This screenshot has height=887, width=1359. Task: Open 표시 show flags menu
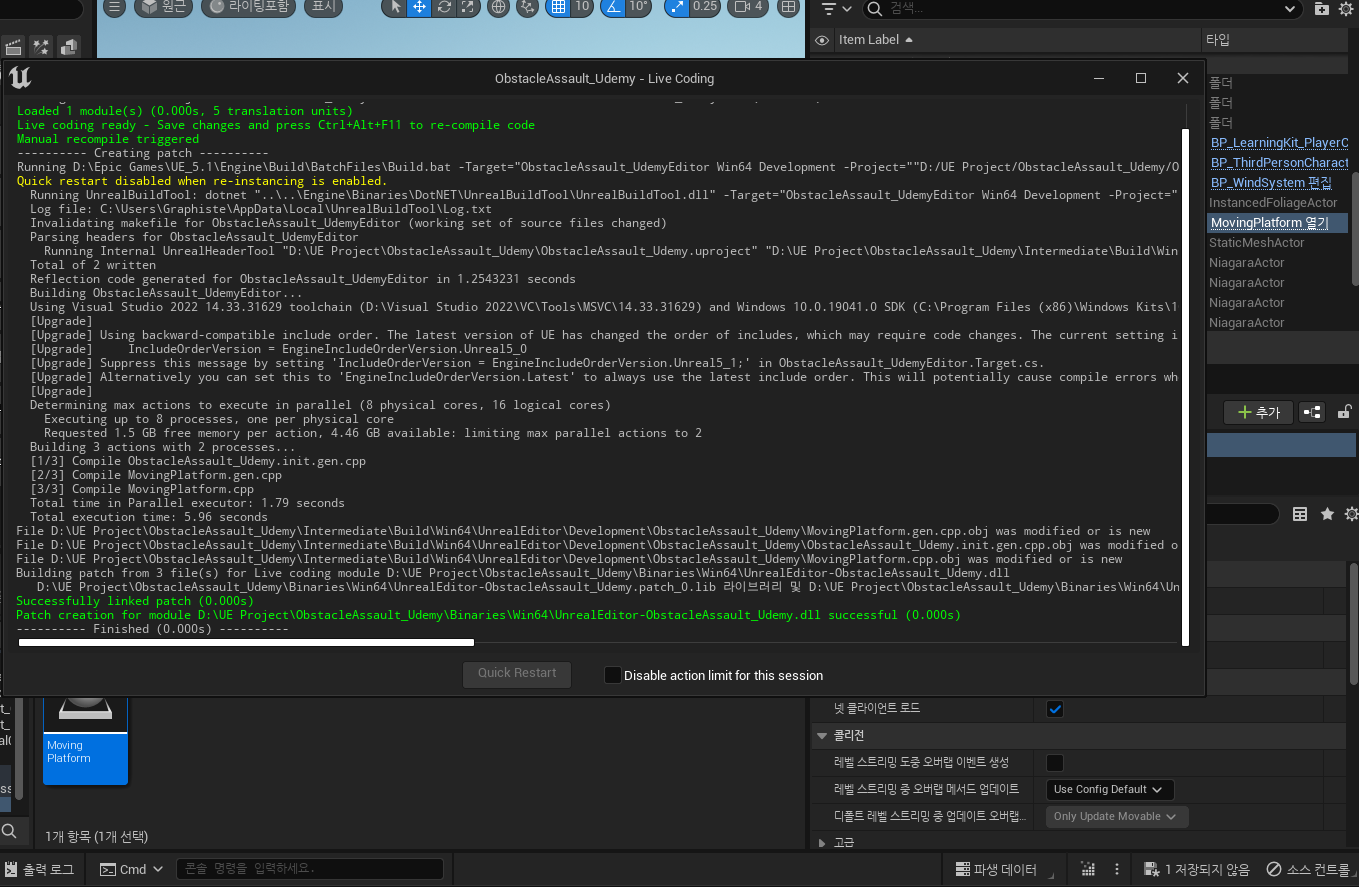click(x=323, y=7)
